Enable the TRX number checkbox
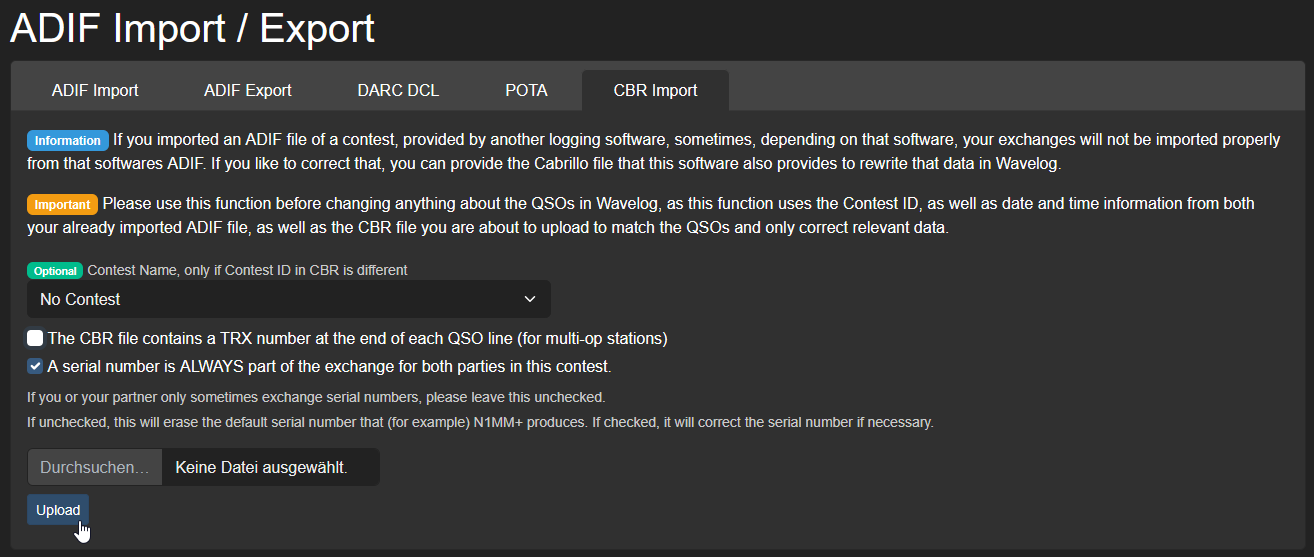This screenshot has width=1314, height=557. click(35, 338)
